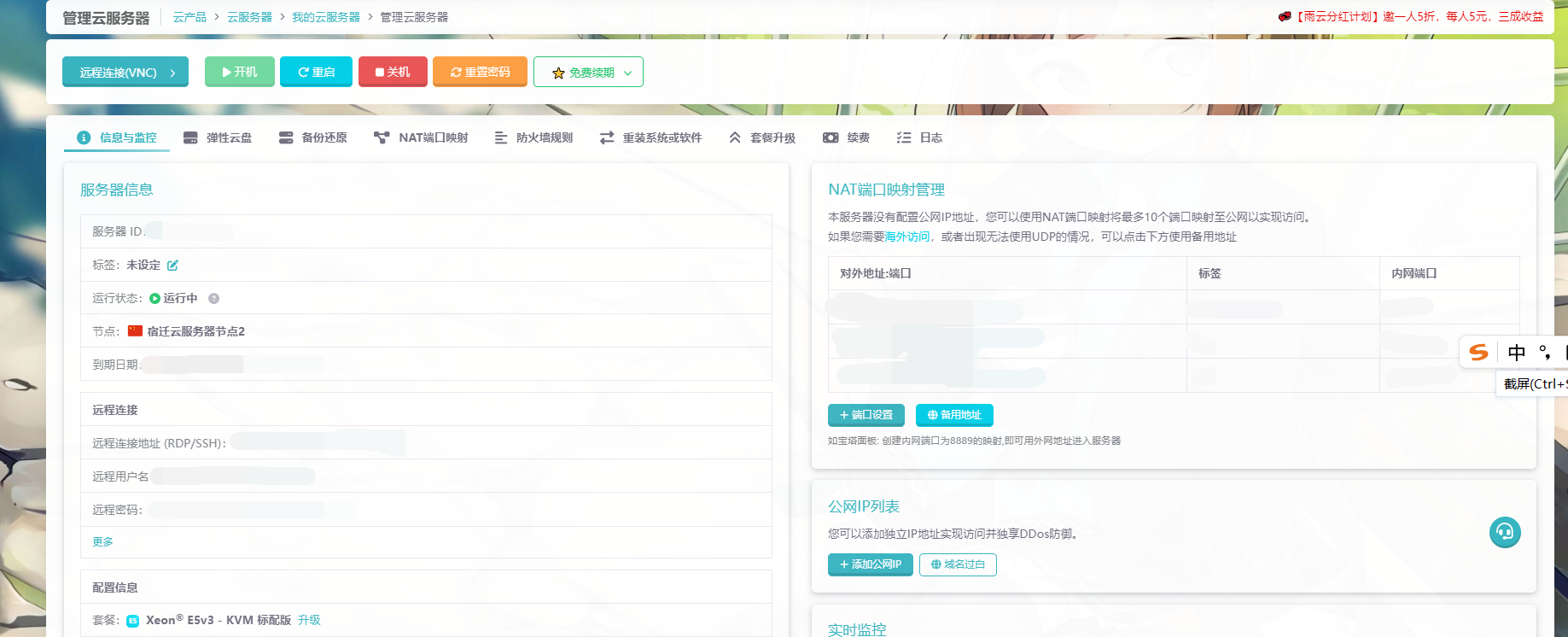Screen dimensions: 1568x637
Task: Click the 重启 restart button
Action: click(x=316, y=73)
